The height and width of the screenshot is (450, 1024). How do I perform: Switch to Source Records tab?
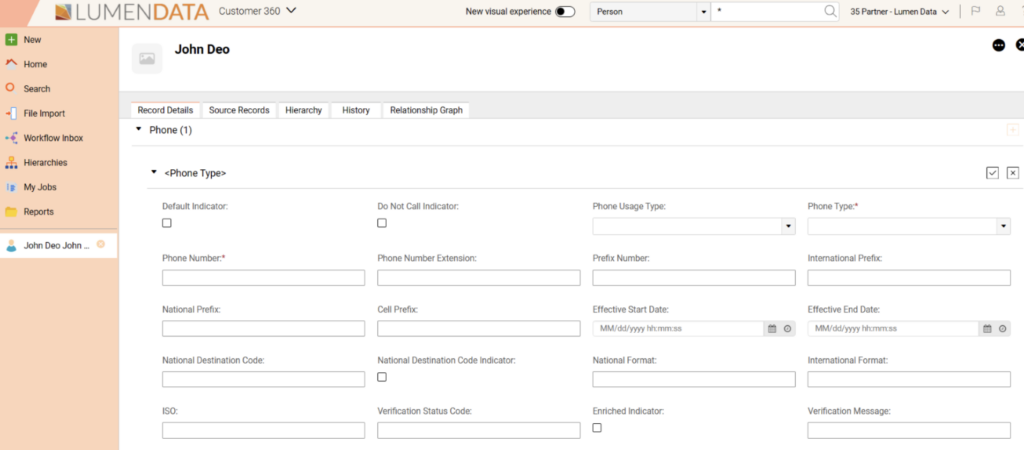pyautogui.click(x=239, y=110)
